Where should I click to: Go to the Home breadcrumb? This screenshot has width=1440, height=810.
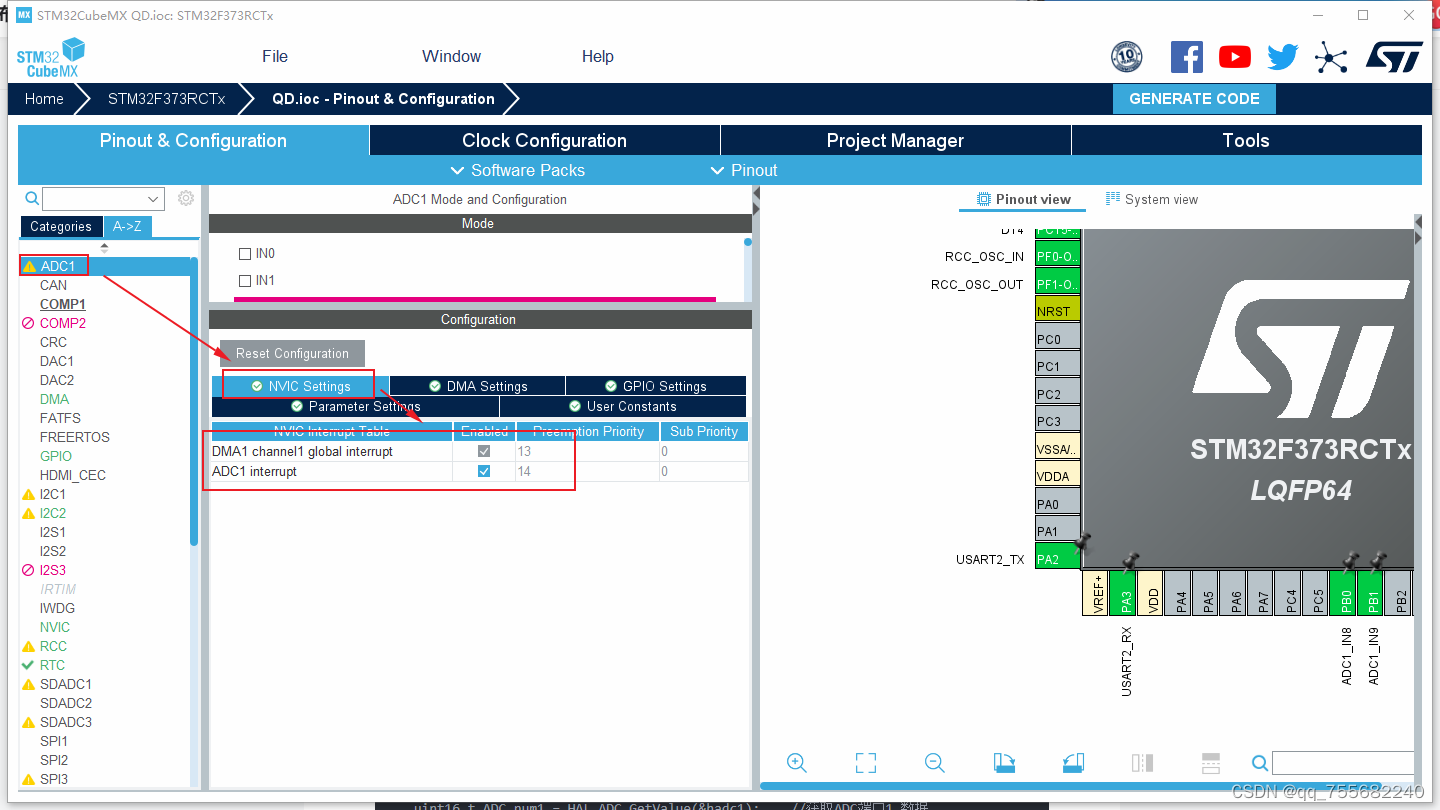pyautogui.click(x=44, y=99)
